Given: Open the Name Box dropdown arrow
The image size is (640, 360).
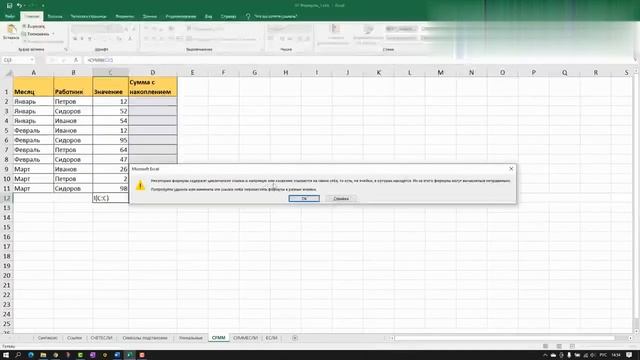Looking at the screenshot, I should click(31, 60).
